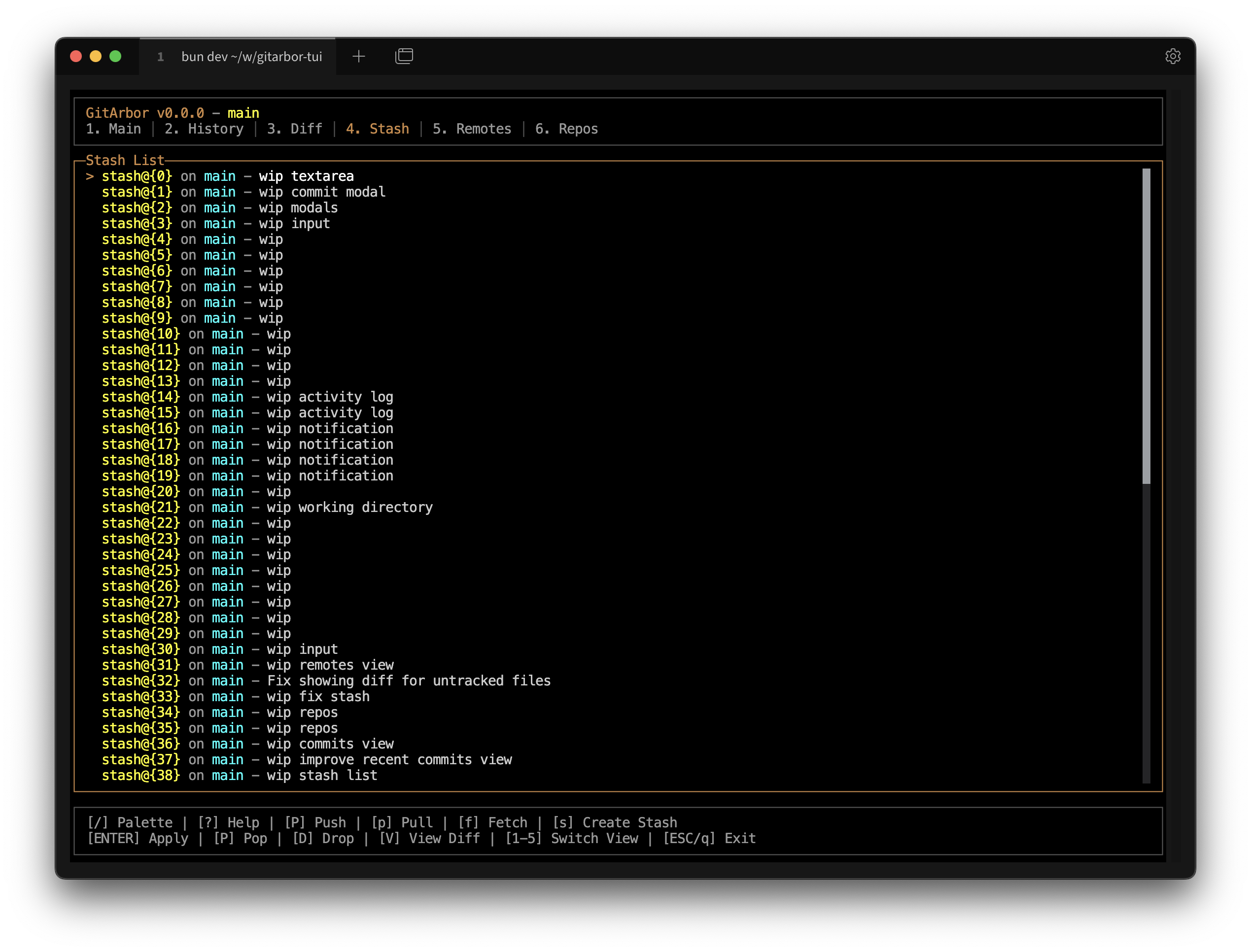Switch to the 2. History view
The height and width of the screenshot is (952, 1251).
[x=204, y=129]
